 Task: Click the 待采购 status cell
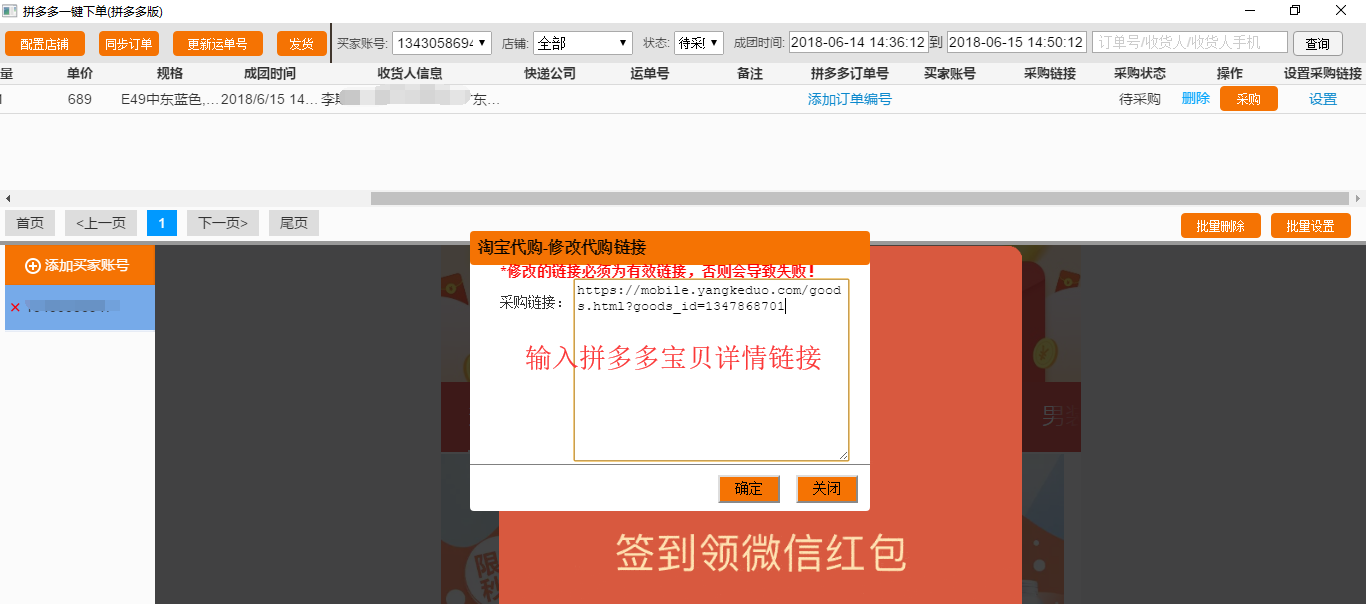click(1140, 99)
